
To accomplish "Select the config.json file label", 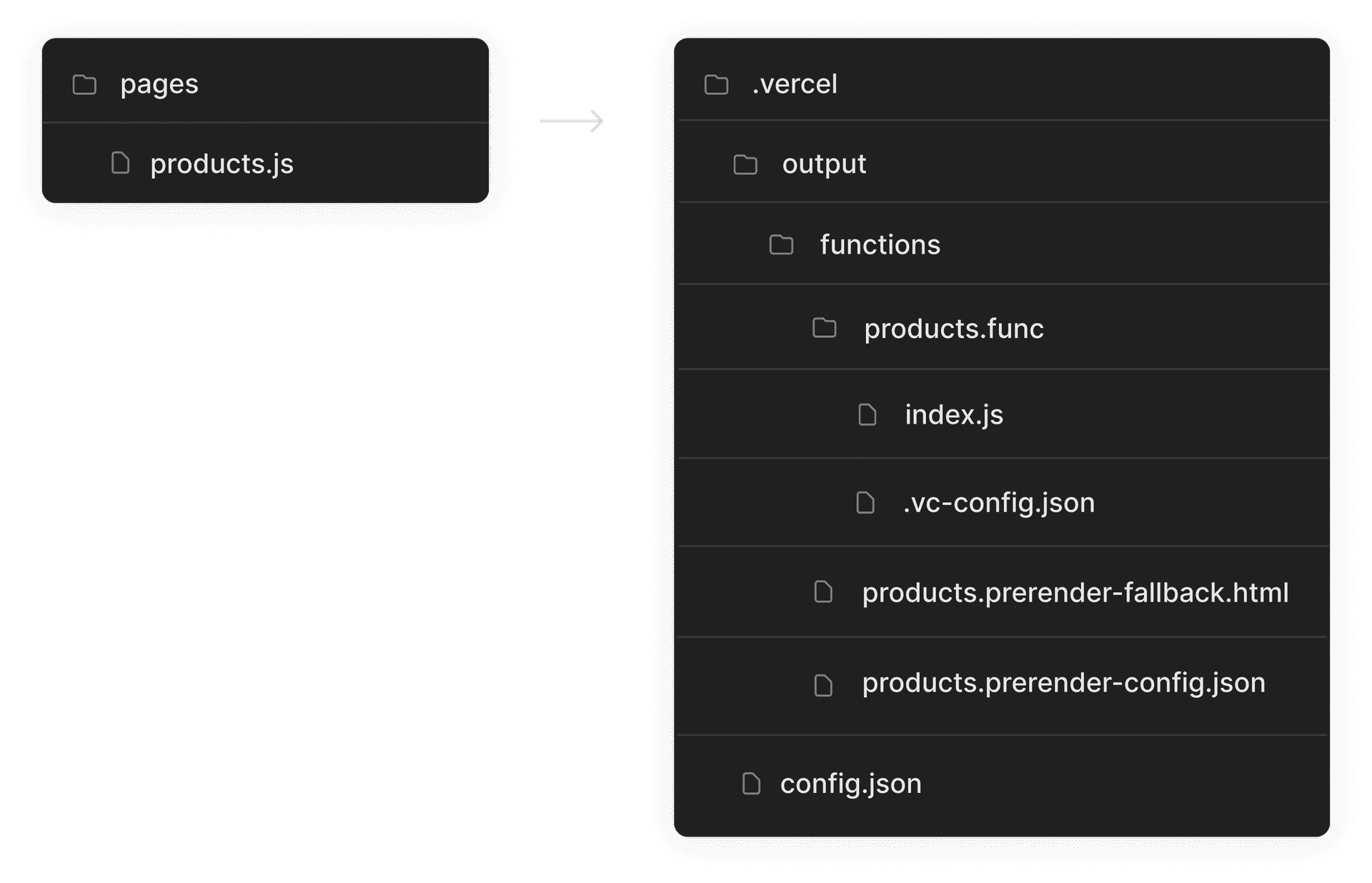I will point(850,784).
